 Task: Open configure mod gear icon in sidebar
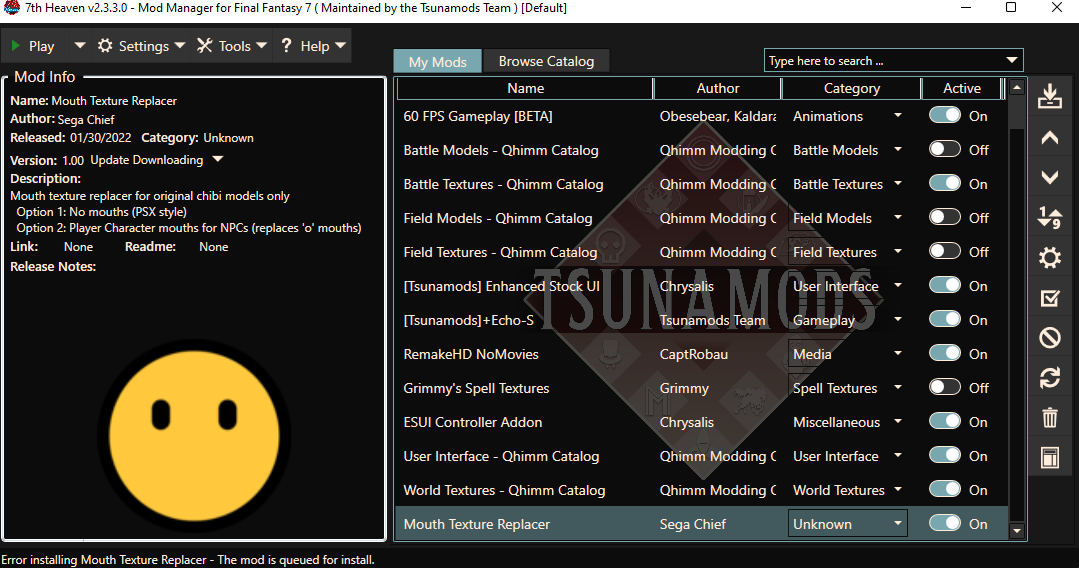(1049, 258)
